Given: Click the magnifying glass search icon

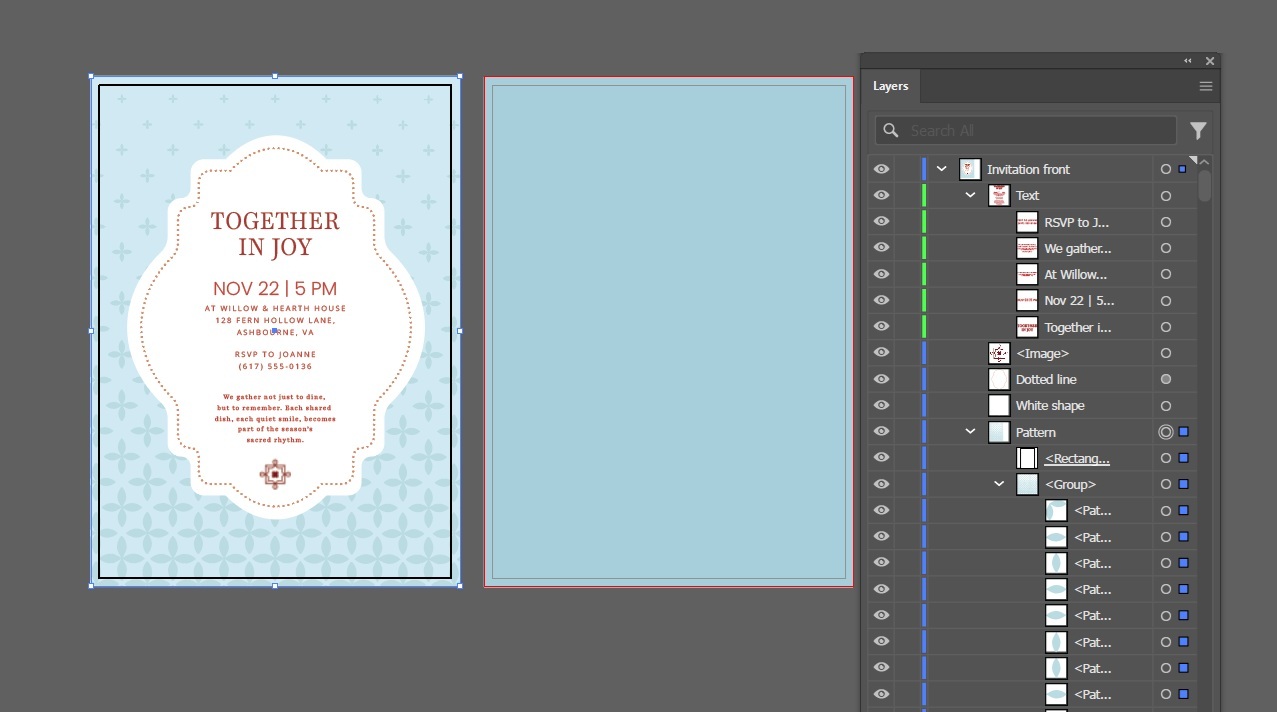Looking at the screenshot, I should coord(890,130).
